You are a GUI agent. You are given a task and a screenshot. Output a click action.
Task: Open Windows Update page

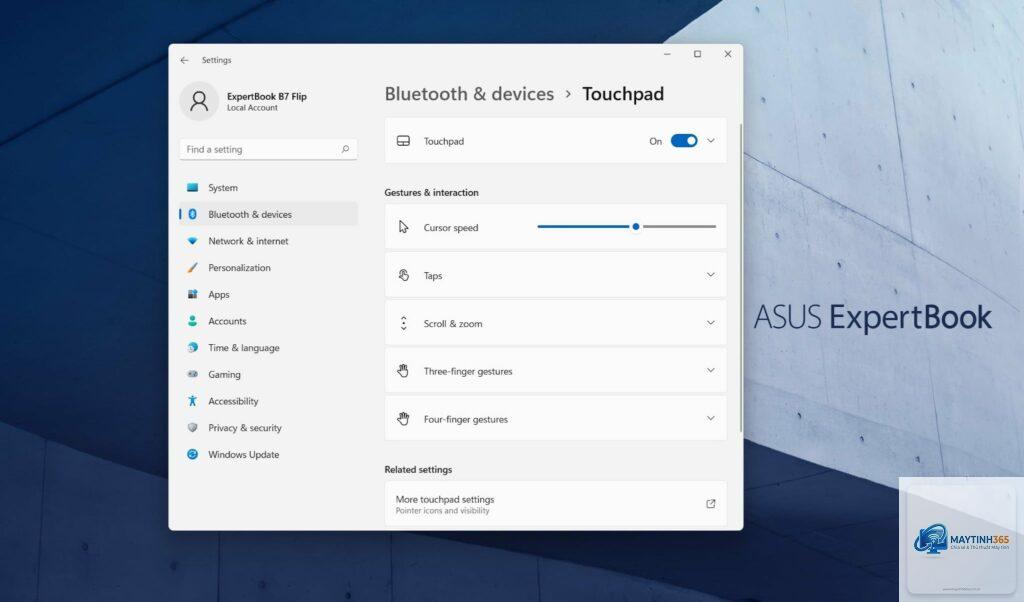[268, 454]
